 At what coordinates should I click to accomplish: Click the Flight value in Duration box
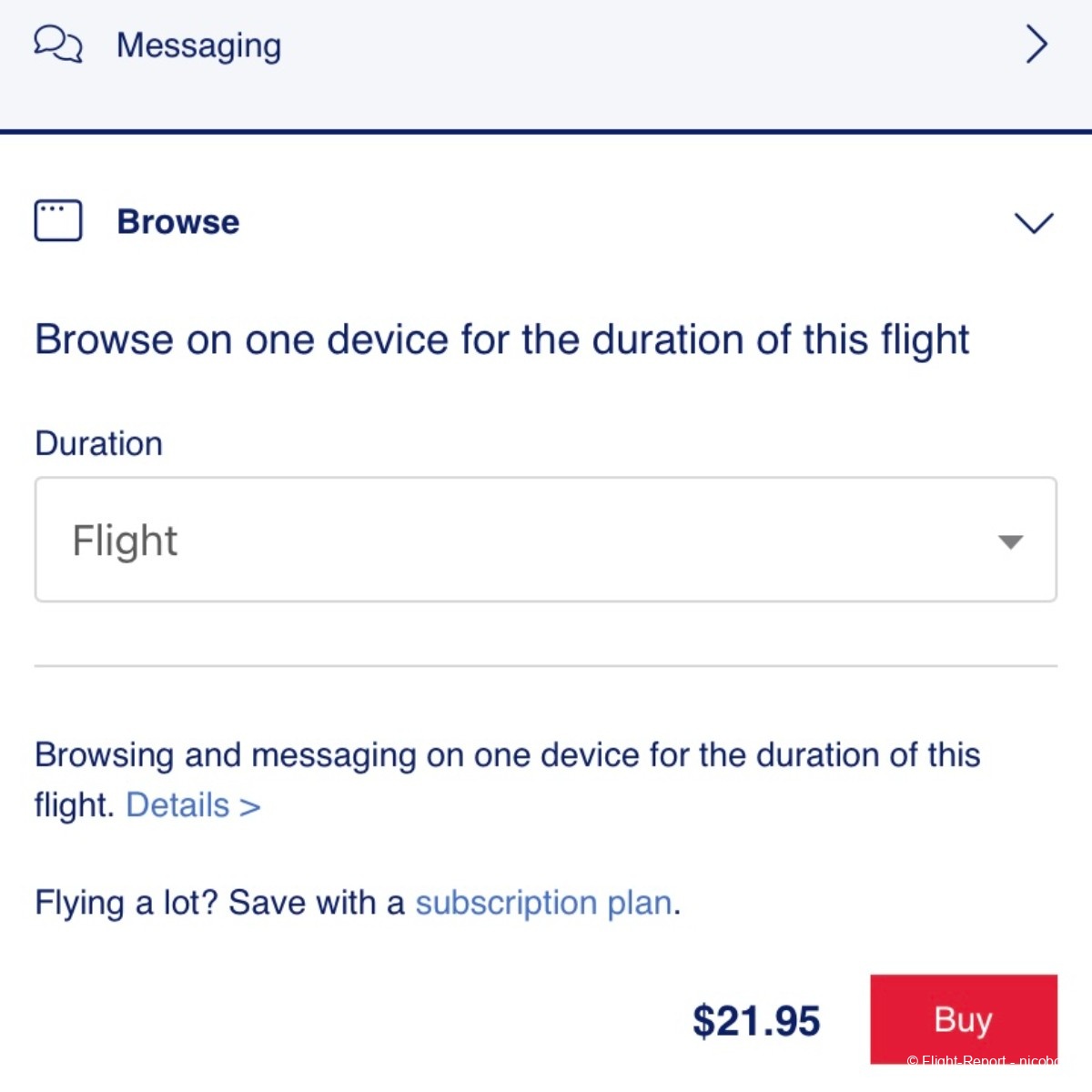pyautogui.click(x=125, y=541)
